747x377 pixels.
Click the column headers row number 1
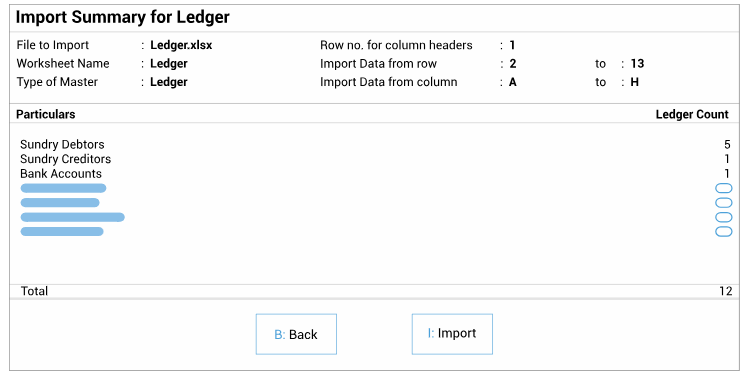point(512,45)
